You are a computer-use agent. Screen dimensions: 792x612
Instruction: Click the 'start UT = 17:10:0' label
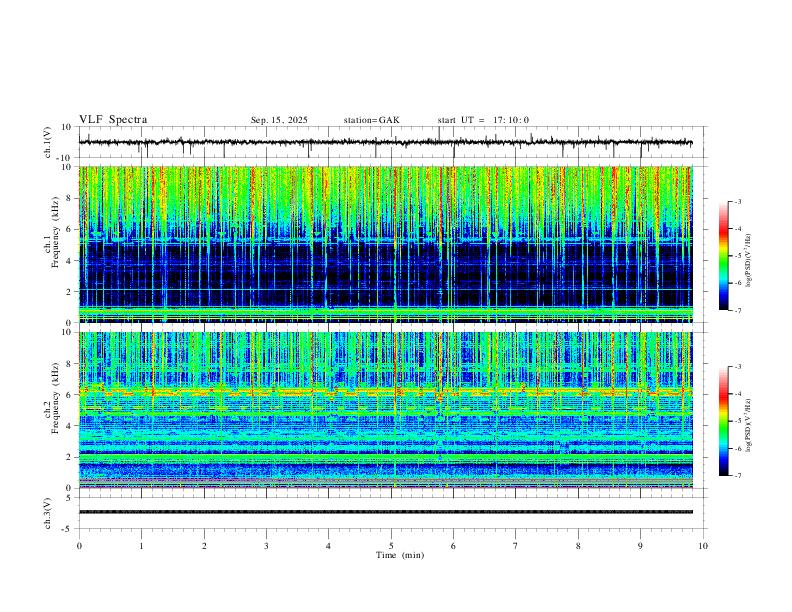pyautogui.click(x=483, y=120)
